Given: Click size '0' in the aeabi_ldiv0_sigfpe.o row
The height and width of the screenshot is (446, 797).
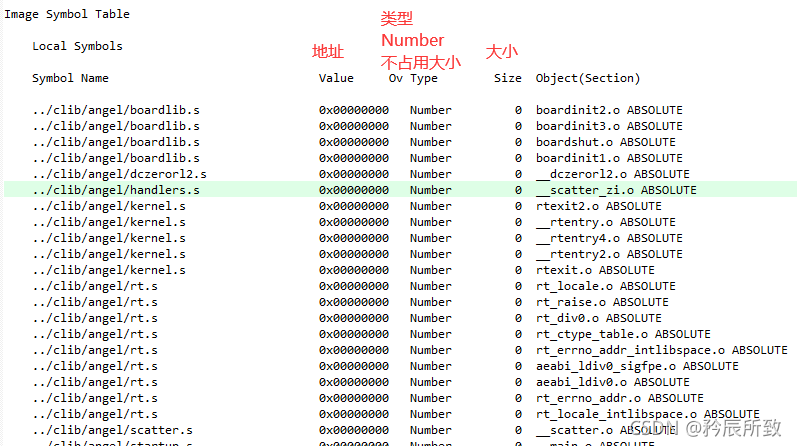Looking at the screenshot, I should click(518, 367).
